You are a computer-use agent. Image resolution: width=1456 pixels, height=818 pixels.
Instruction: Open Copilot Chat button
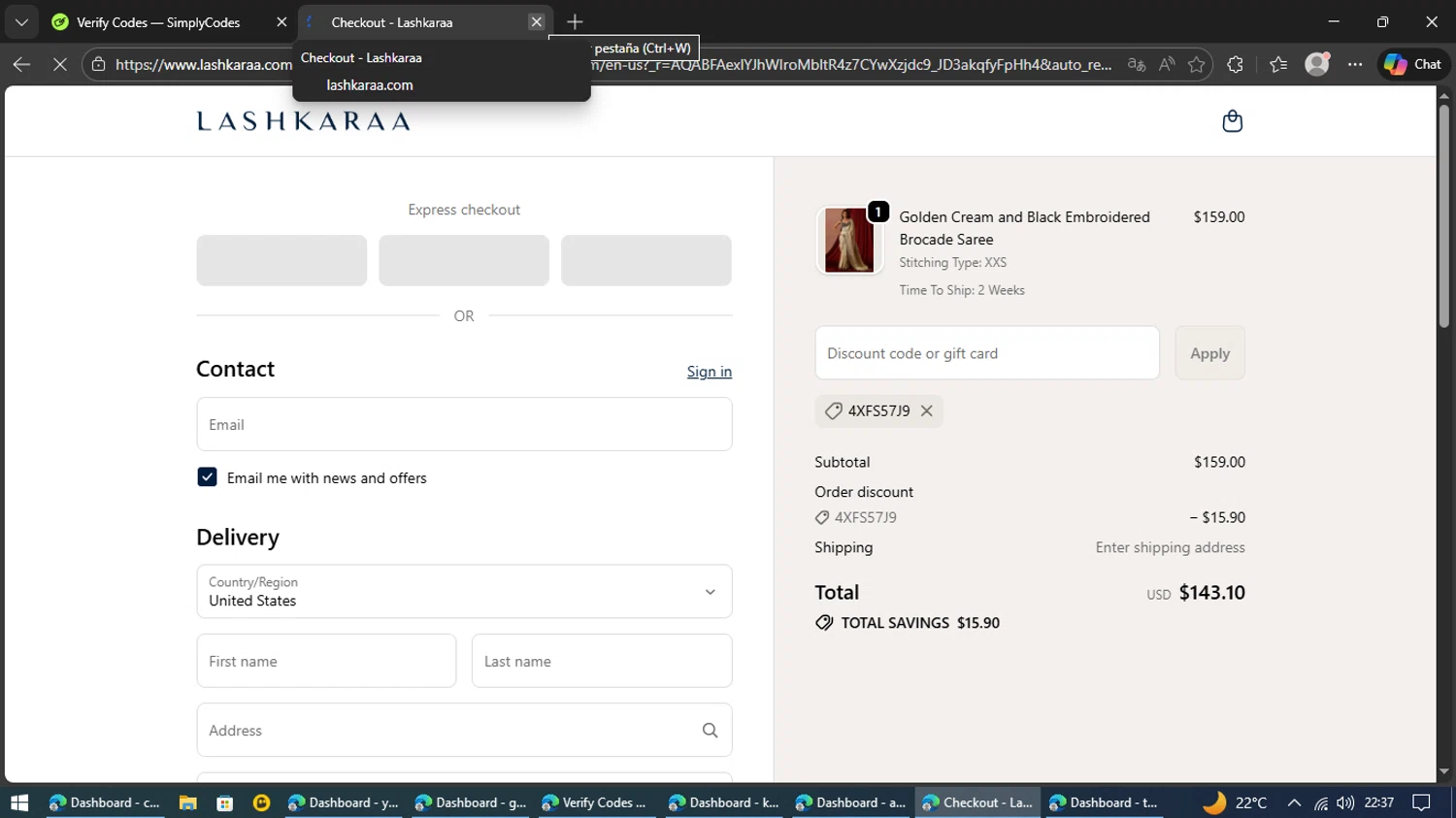[1412, 64]
